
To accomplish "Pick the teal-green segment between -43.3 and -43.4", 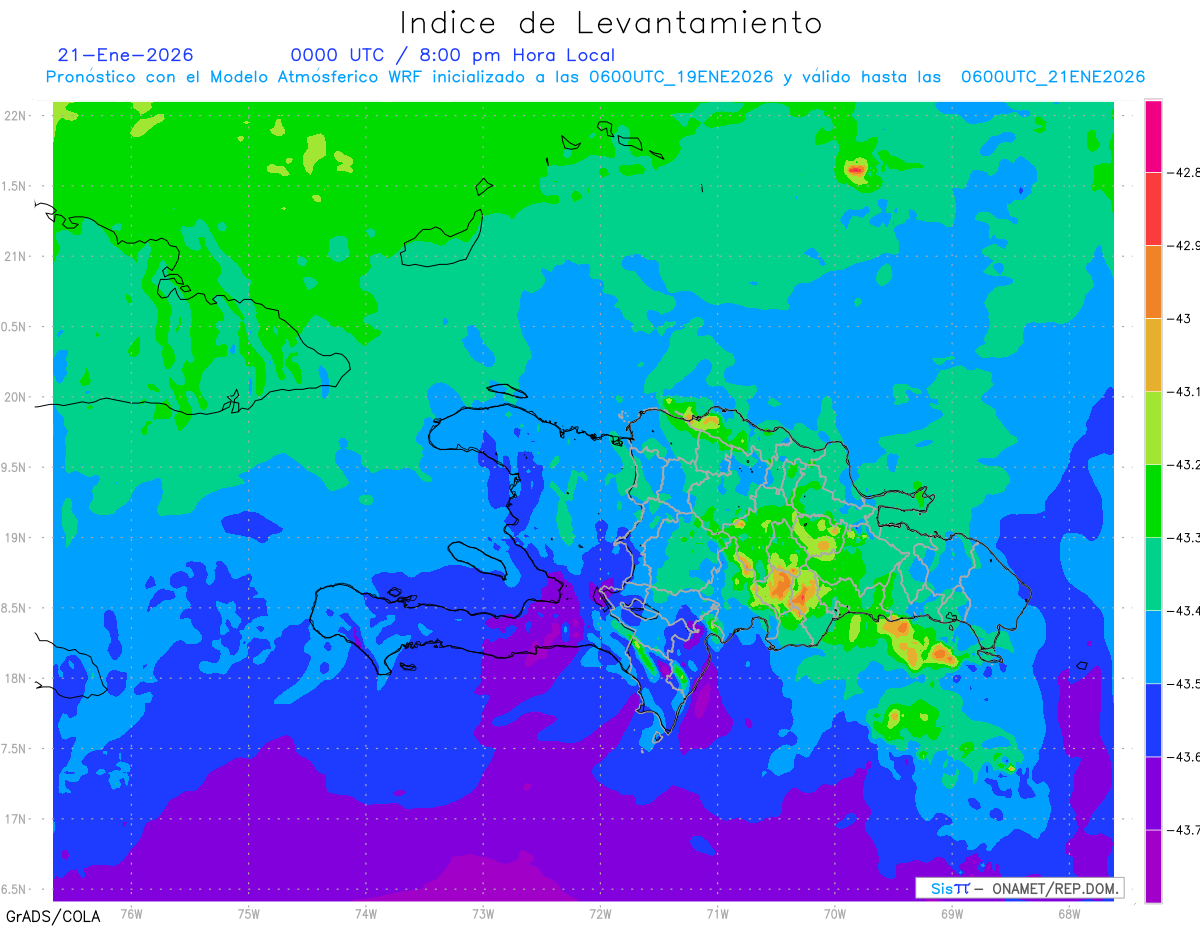I will pyautogui.click(x=1153, y=574).
